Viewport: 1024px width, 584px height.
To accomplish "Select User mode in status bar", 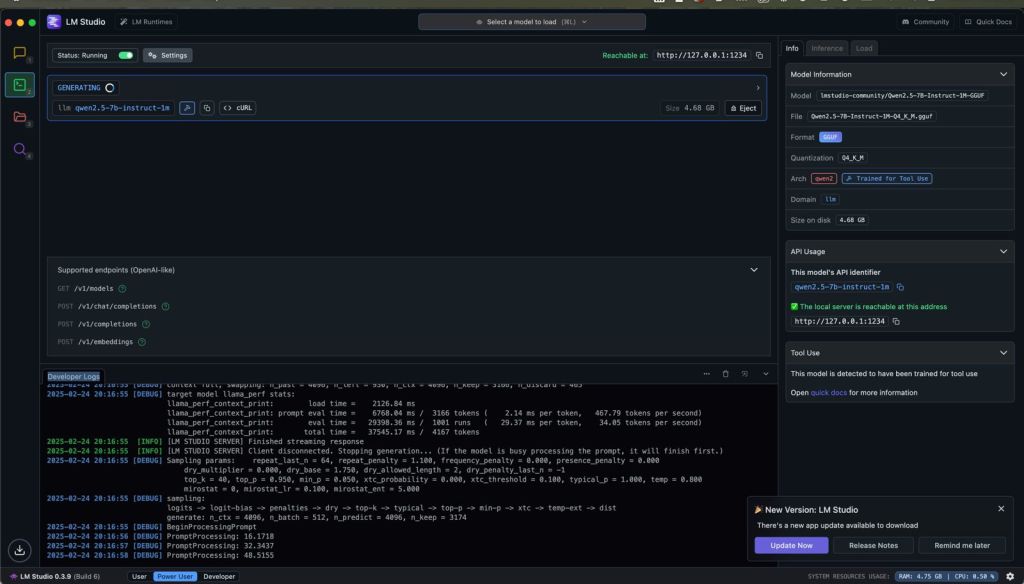I will point(139,576).
